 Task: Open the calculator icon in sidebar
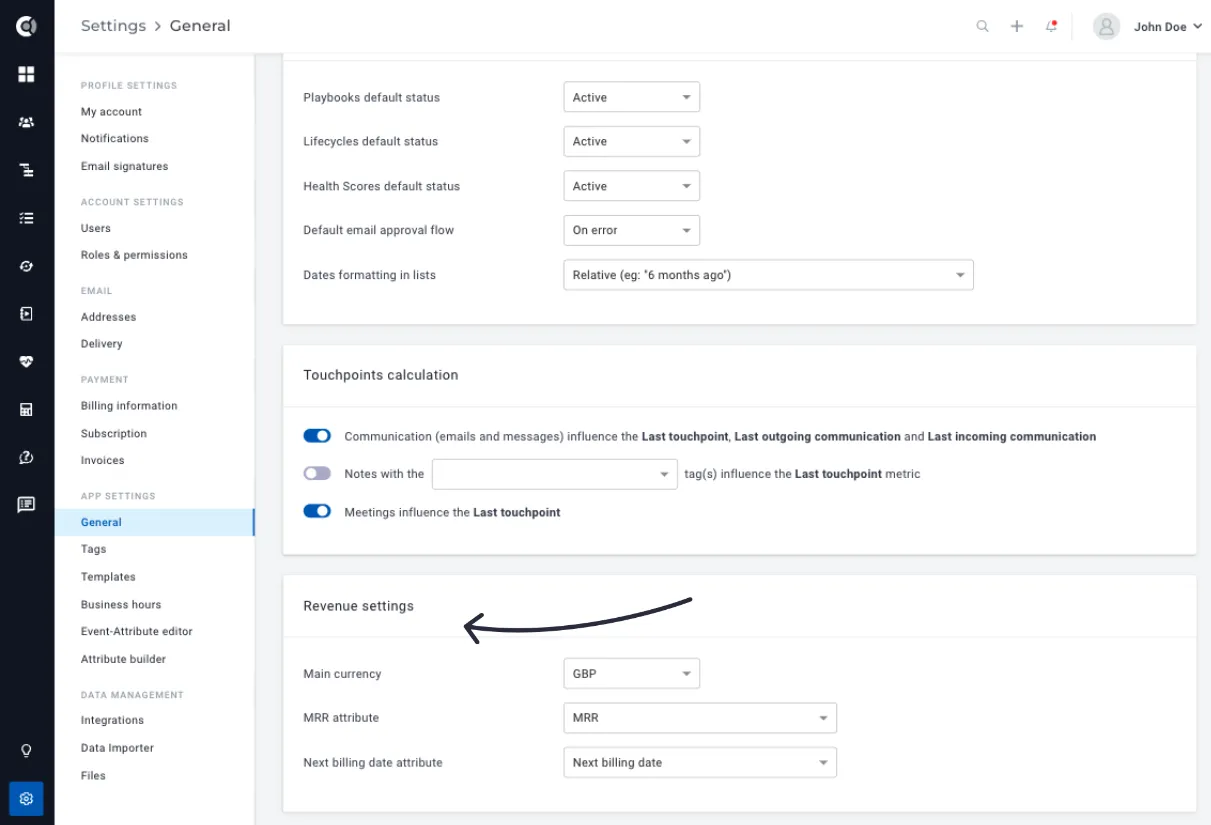tap(26, 409)
